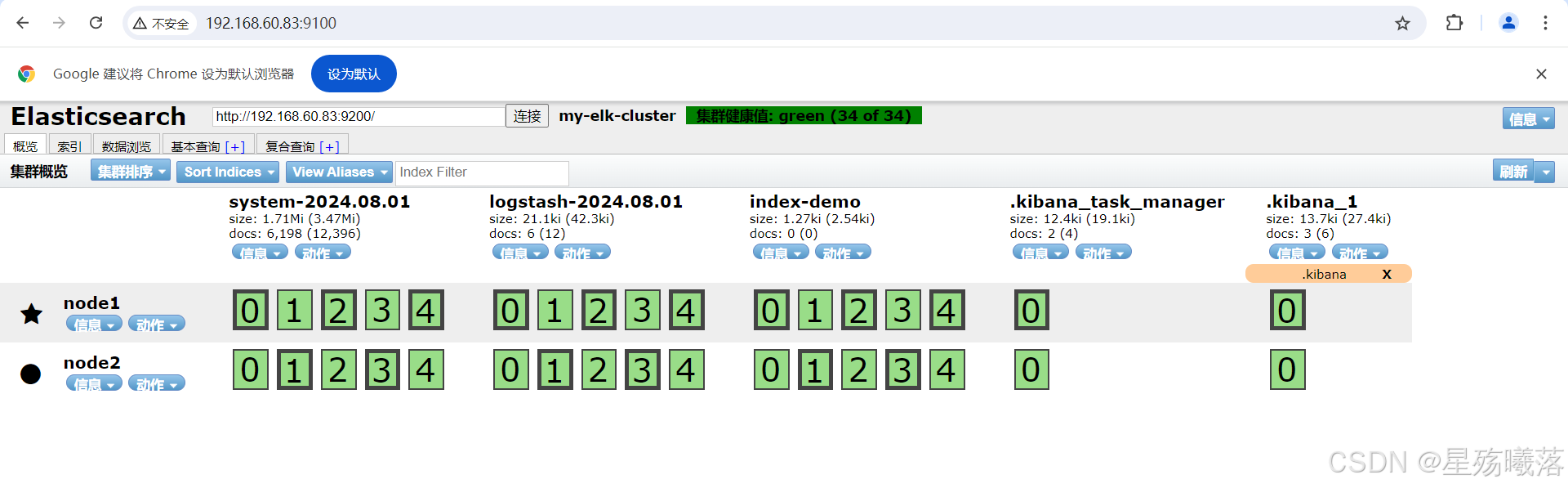Click the my-elk-cluster name
The width and height of the screenshot is (1568, 488).
[617, 115]
